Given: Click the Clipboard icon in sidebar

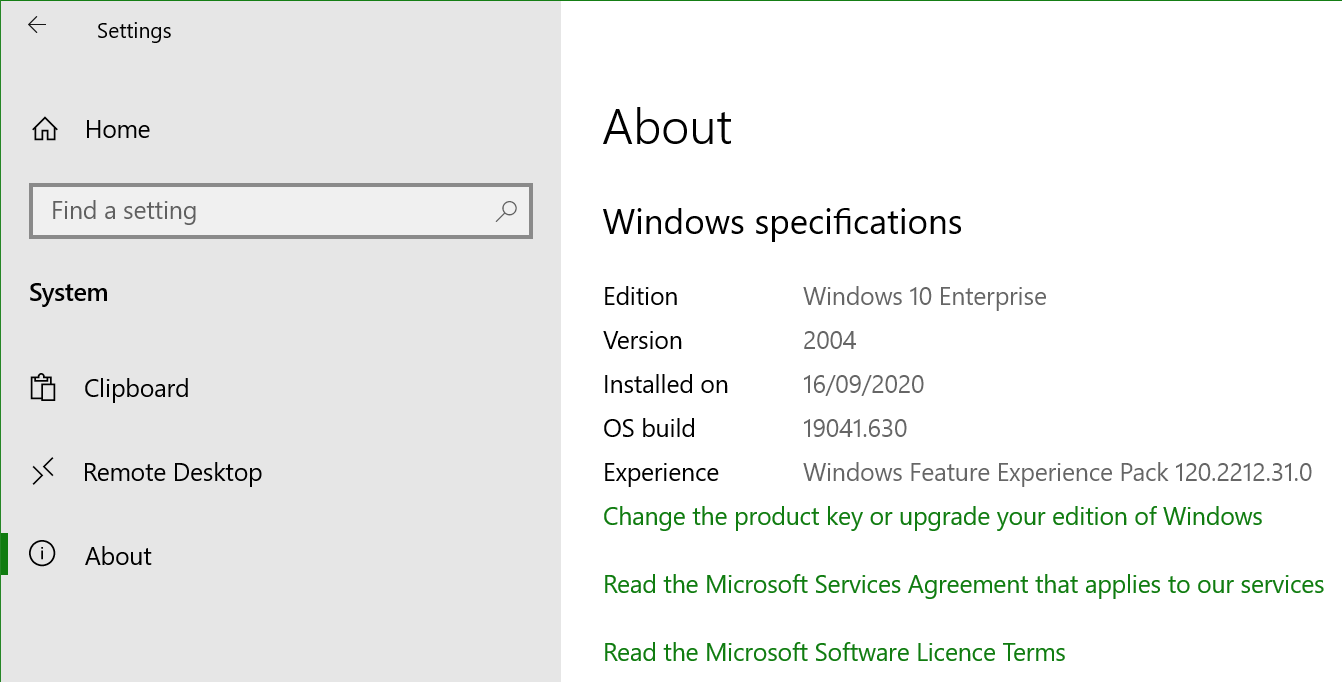Looking at the screenshot, I should click(x=43, y=388).
